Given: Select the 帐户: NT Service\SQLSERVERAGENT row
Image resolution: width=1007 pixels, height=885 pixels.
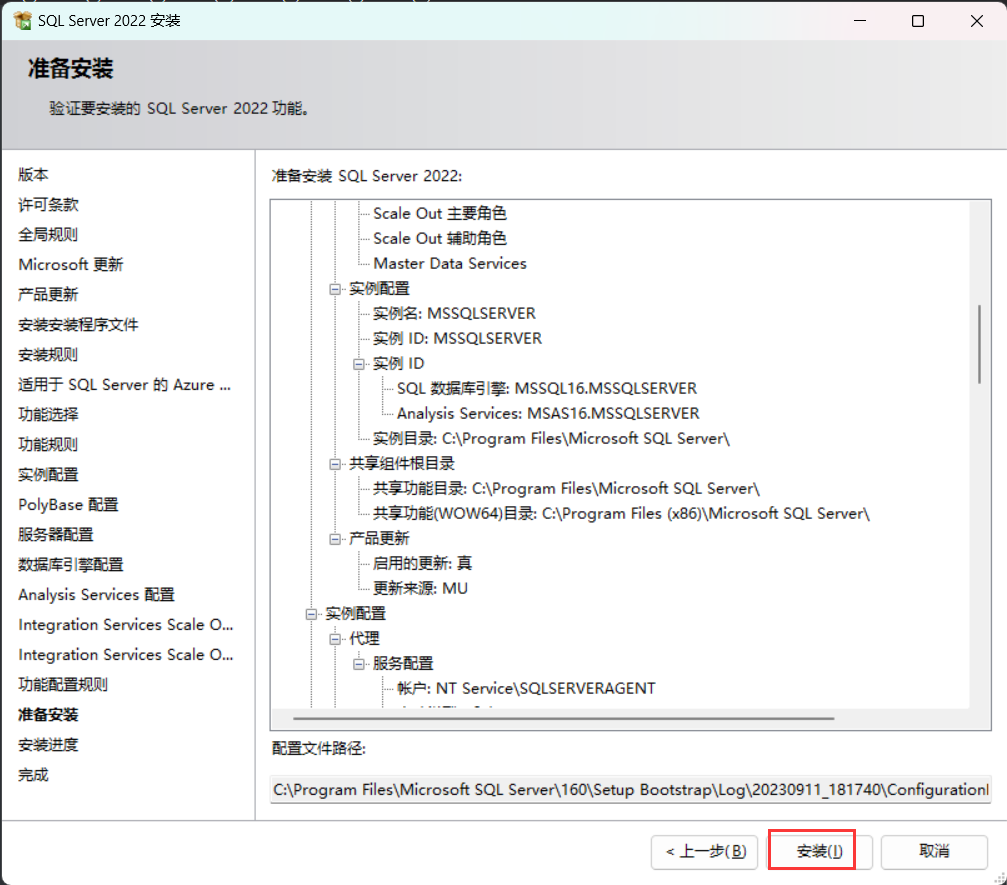Looking at the screenshot, I should tap(526, 689).
